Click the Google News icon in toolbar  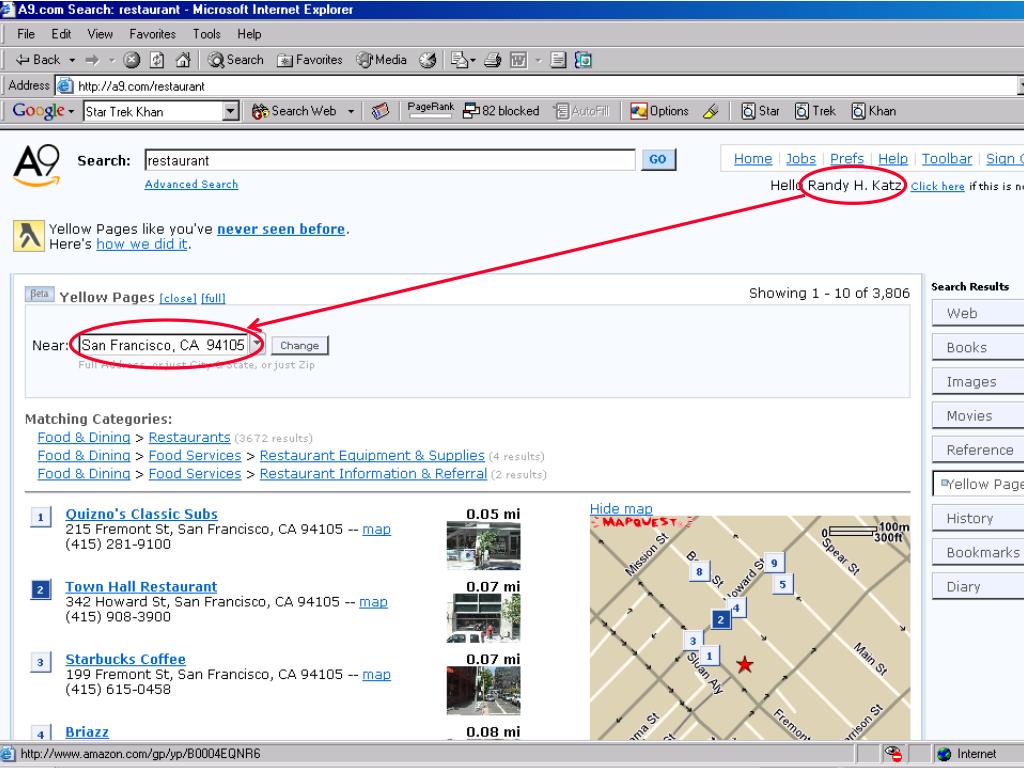[x=380, y=112]
